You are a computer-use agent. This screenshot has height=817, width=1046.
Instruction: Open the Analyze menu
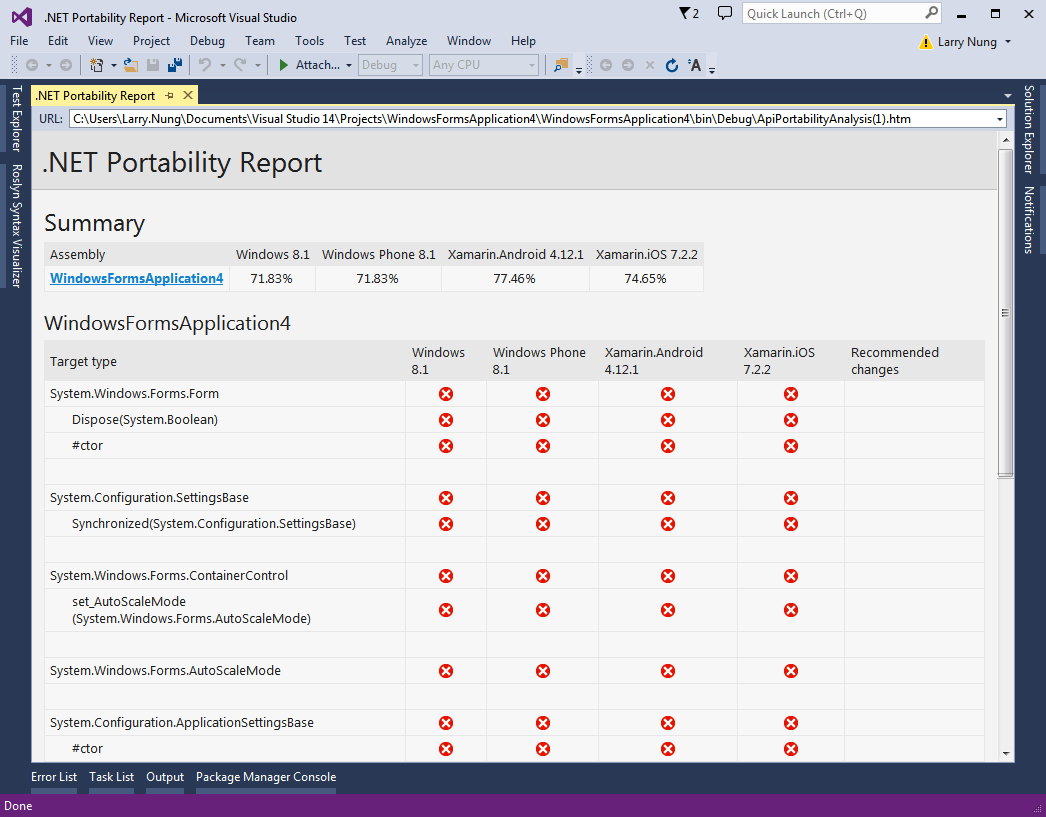(x=406, y=41)
